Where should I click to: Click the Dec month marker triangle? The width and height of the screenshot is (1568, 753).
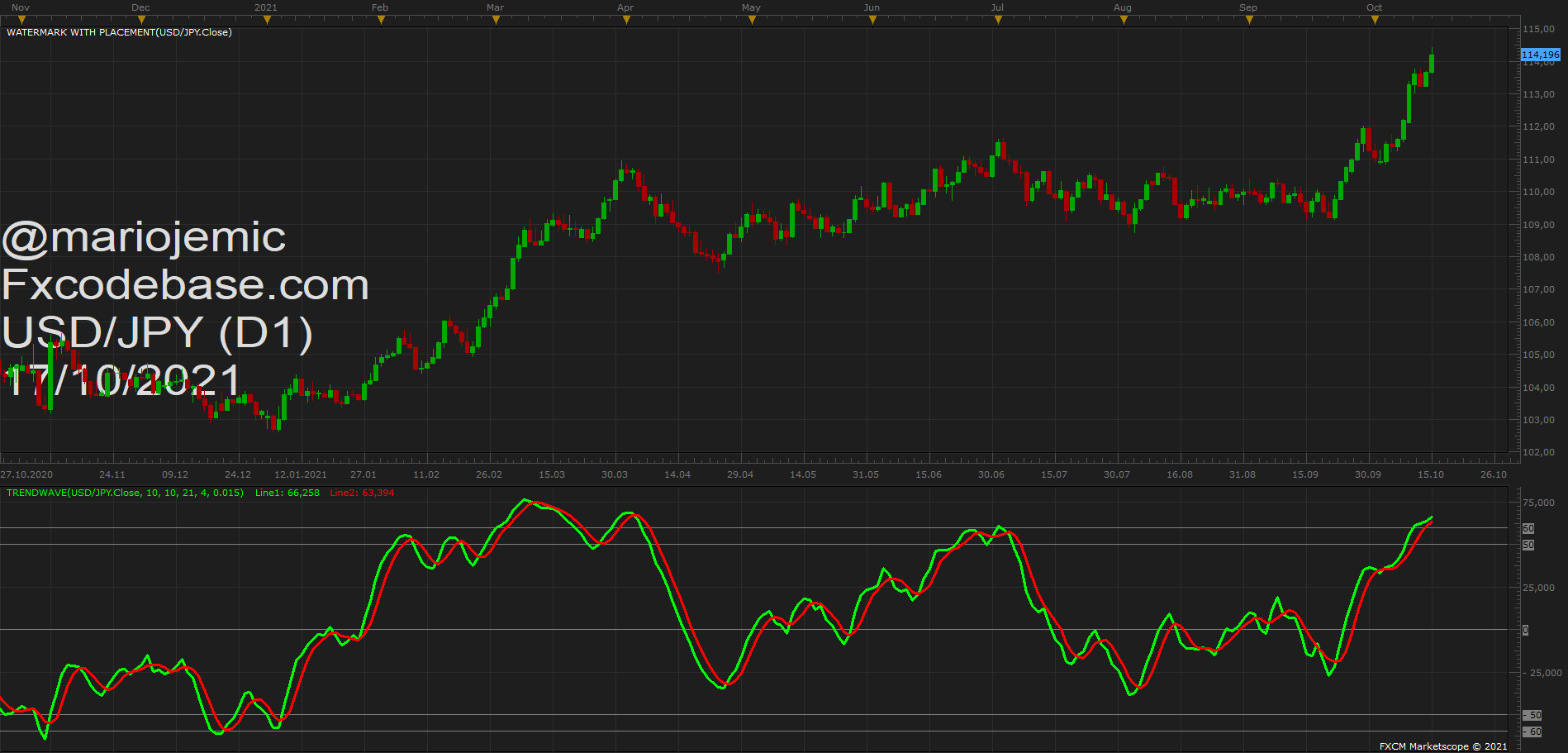141,20
